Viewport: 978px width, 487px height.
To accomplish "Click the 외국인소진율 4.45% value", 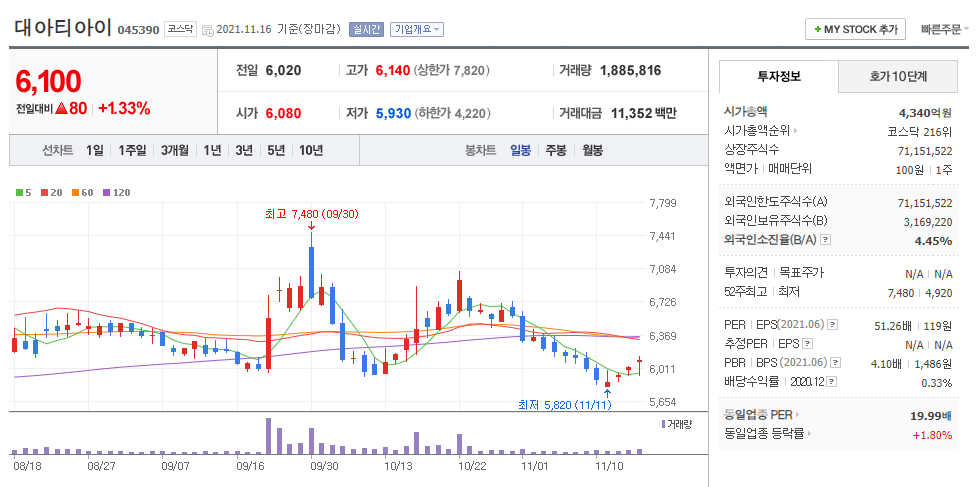I will 935,241.
